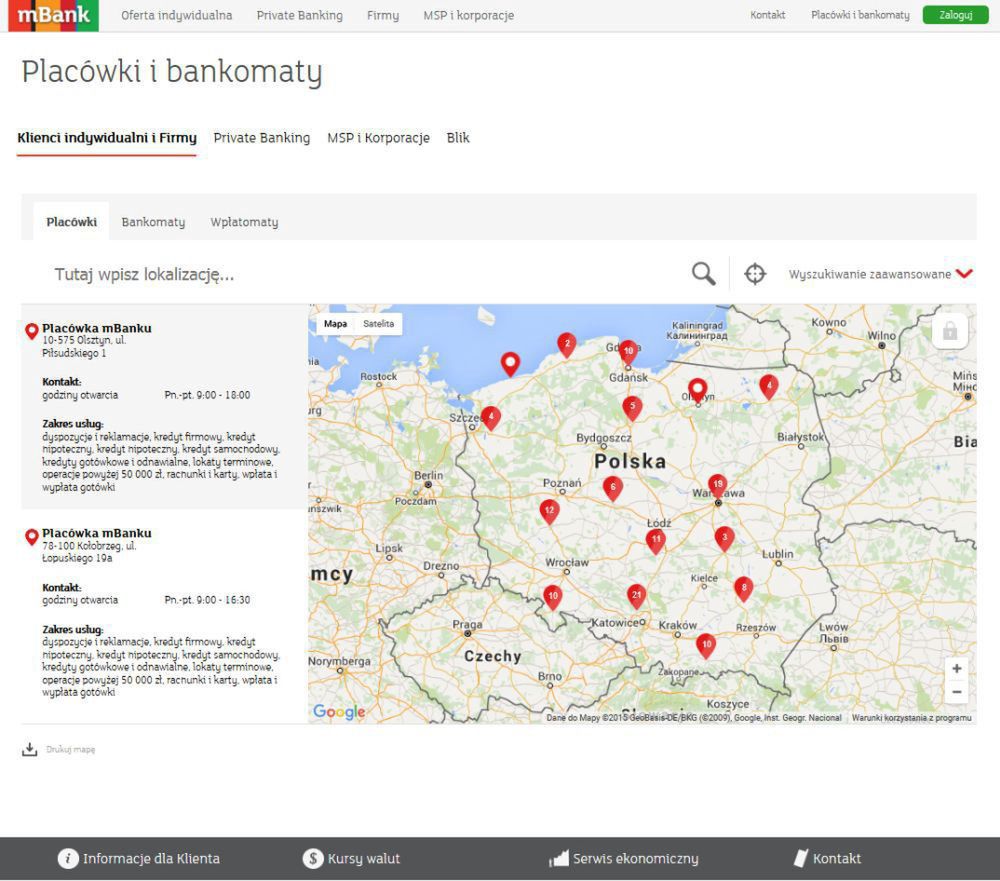The width and height of the screenshot is (1000, 881).
Task: Open Serwis ekonomiczny footer link
Action: point(635,859)
